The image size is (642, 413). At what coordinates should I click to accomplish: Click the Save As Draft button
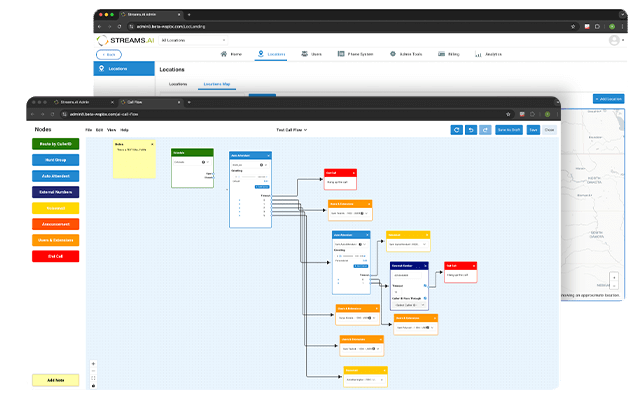point(509,129)
